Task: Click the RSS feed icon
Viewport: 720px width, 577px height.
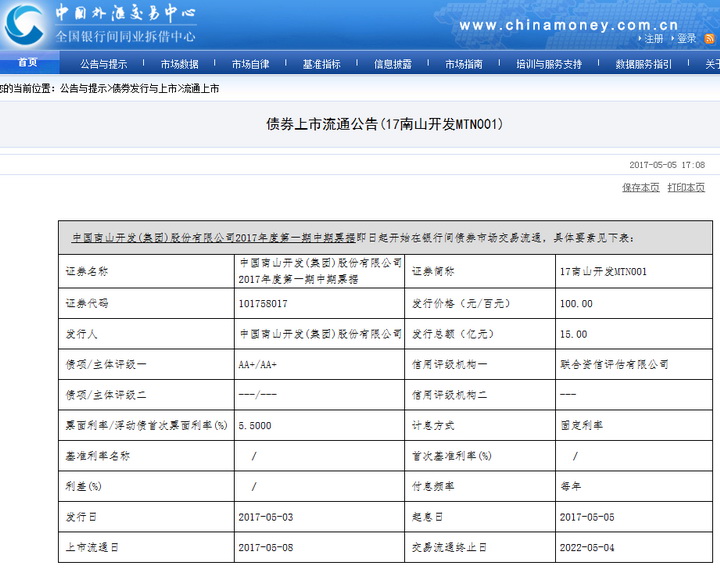Action: pyautogui.click(x=709, y=39)
